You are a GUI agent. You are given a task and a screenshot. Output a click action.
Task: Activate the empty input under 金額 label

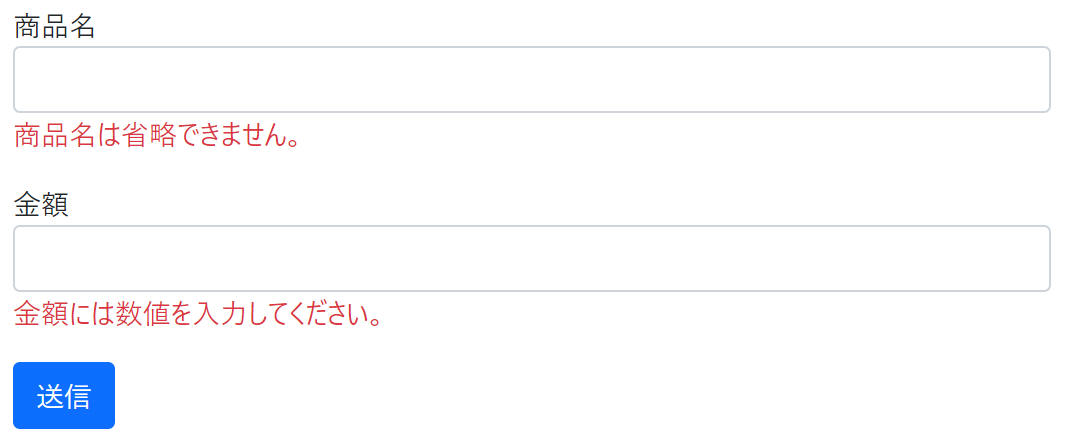[x=532, y=258]
